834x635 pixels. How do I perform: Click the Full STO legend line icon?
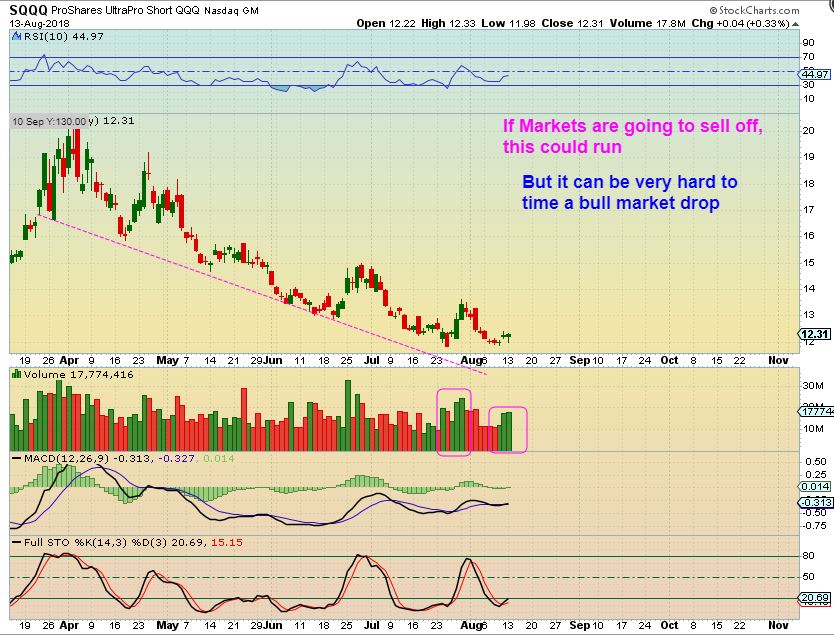[16, 542]
